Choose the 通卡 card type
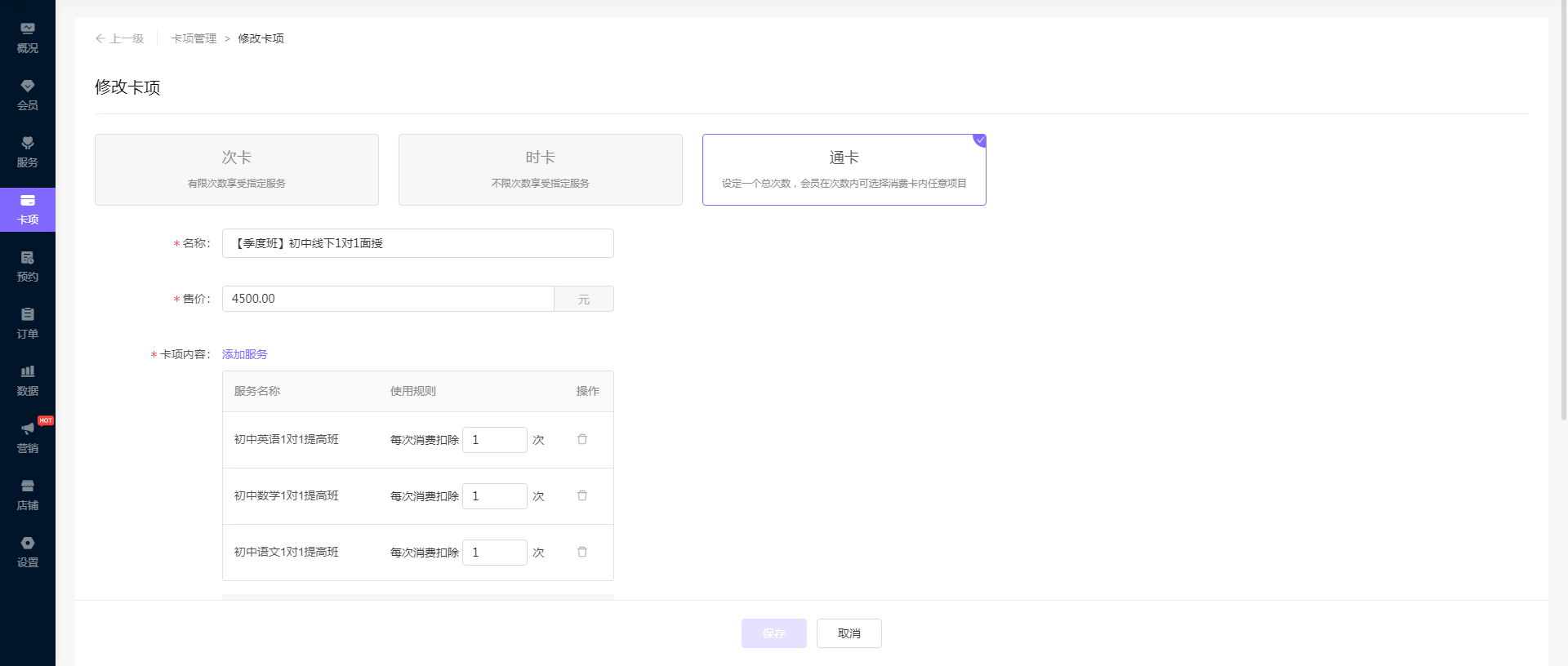1568x666 pixels. pyautogui.click(x=844, y=170)
